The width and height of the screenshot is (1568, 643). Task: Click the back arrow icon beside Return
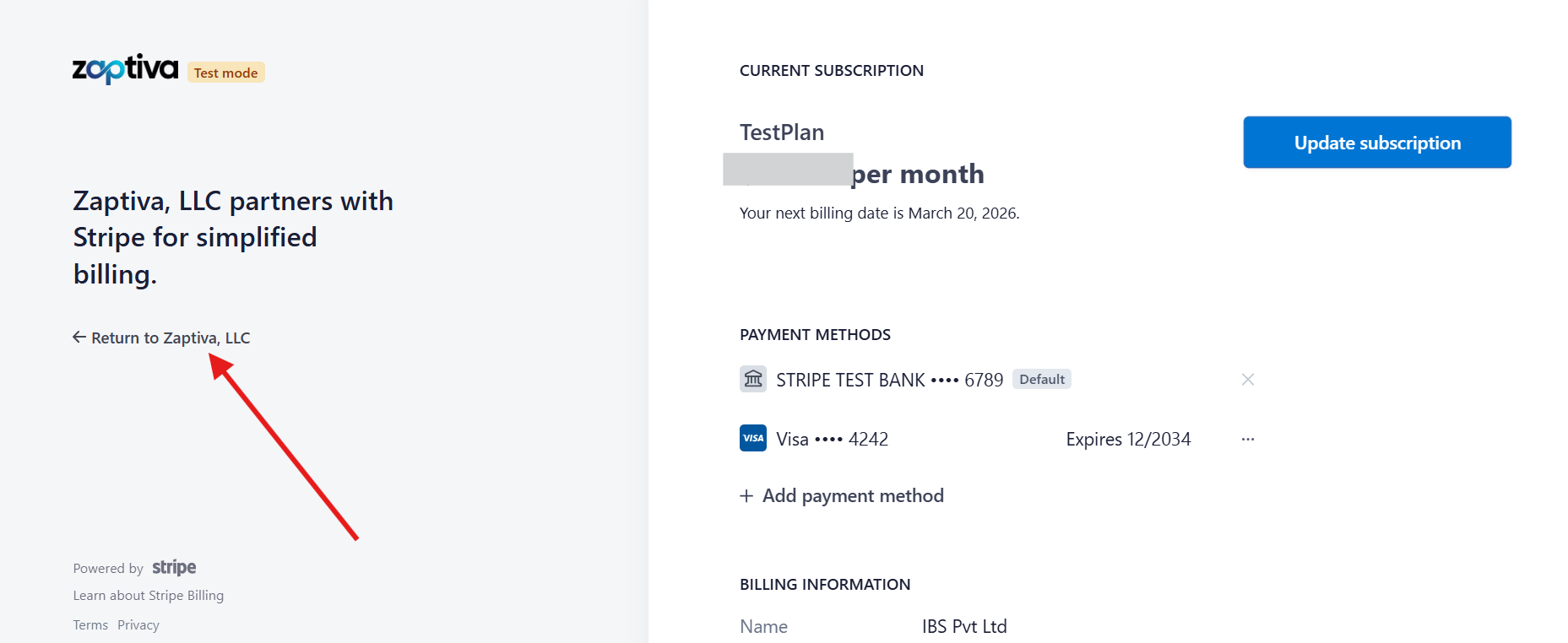[79, 338]
